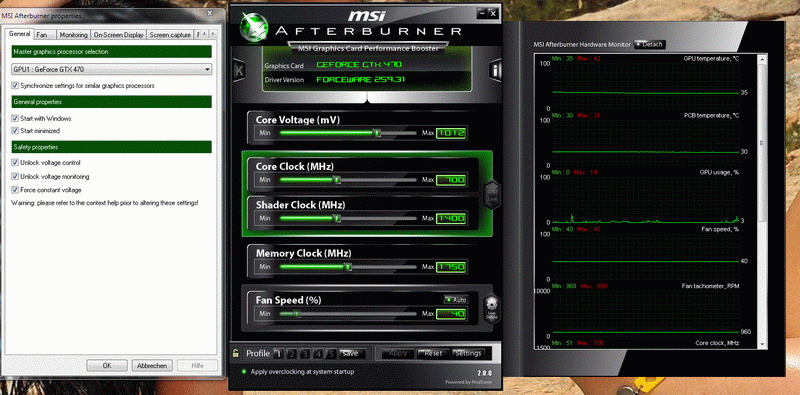Switch to the On-Screen Display tab
This screenshot has height=395, width=800.
(x=118, y=35)
